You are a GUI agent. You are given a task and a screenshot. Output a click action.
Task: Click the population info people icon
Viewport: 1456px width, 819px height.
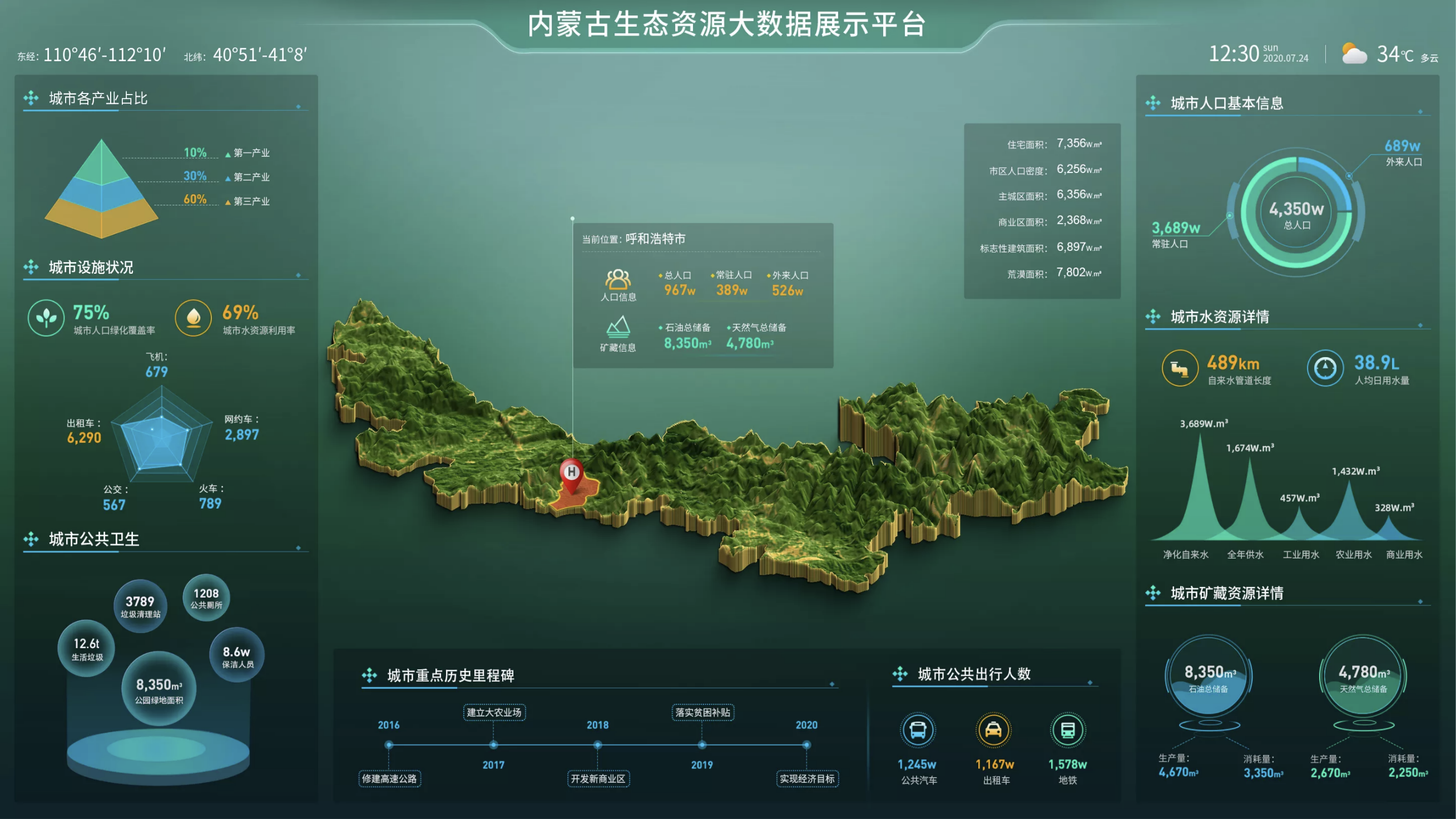tap(617, 280)
